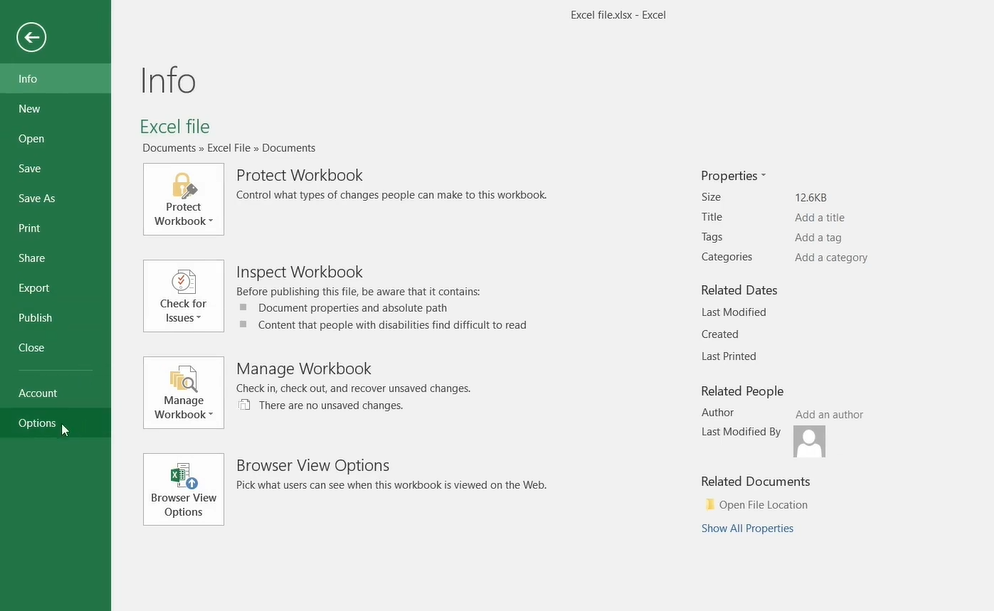Click the unsaved changes document icon
Viewport: 994px width, 611px height.
(x=243, y=404)
